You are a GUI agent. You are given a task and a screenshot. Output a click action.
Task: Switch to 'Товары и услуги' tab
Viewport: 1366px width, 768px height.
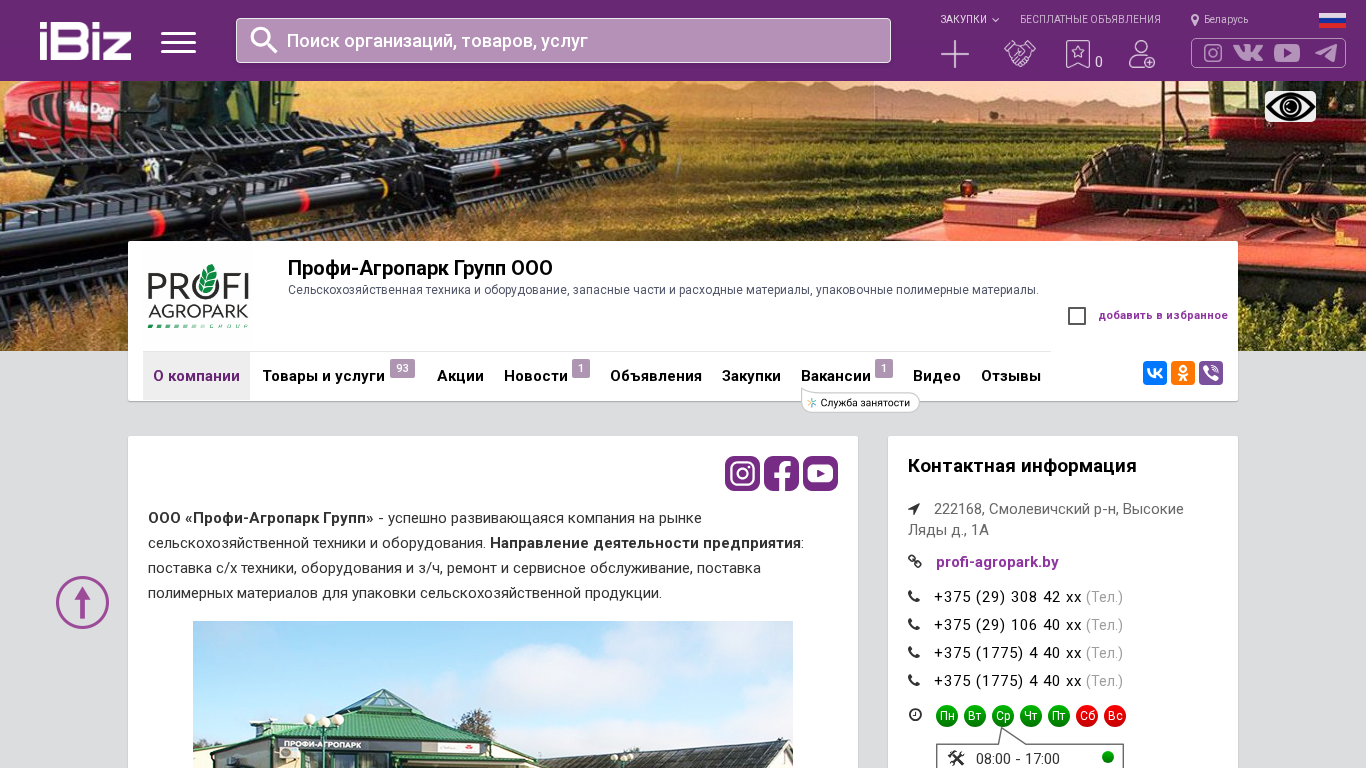click(323, 376)
